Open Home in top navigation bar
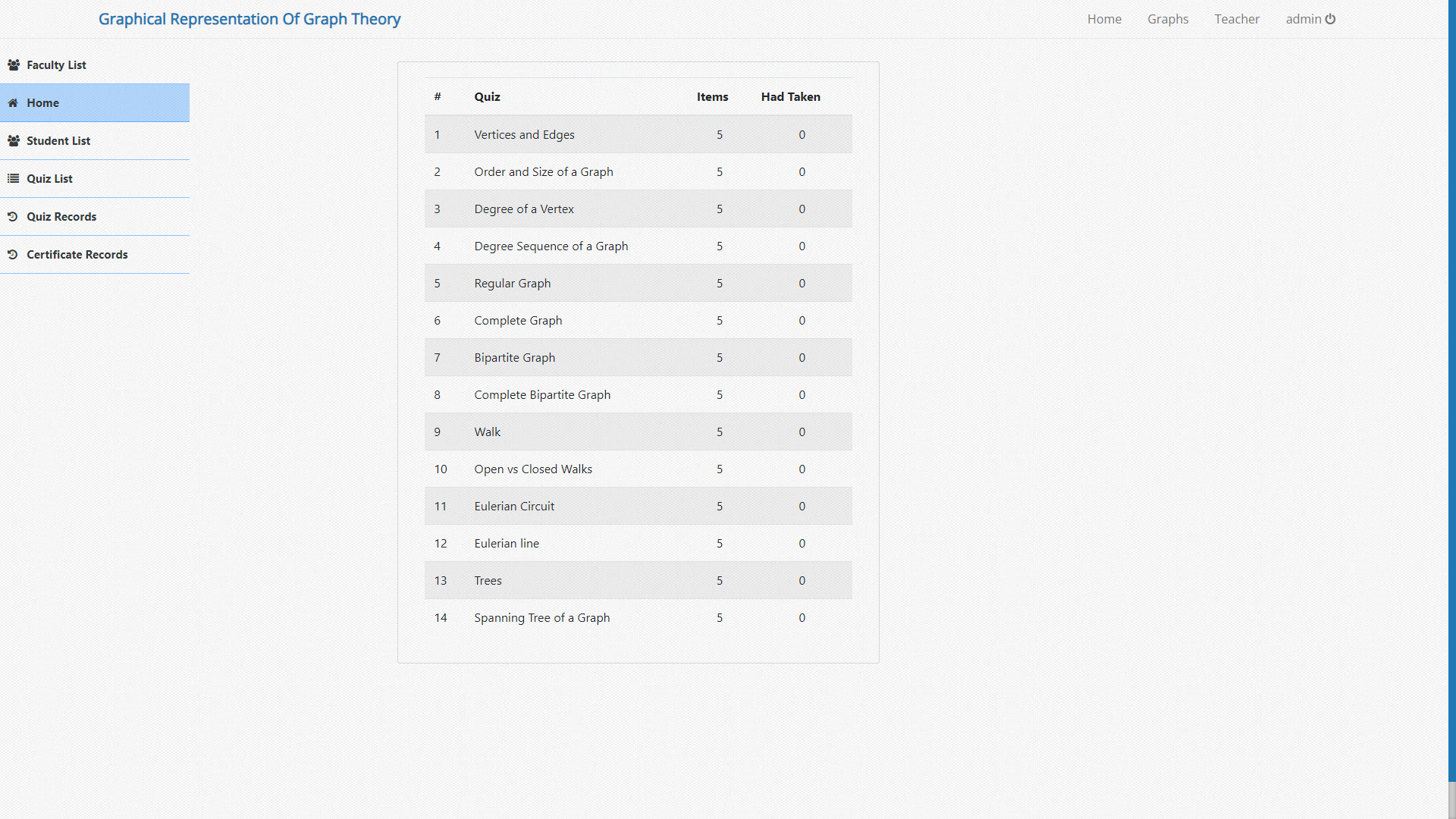The image size is (1456, 819). click(x=1104, y=19)
